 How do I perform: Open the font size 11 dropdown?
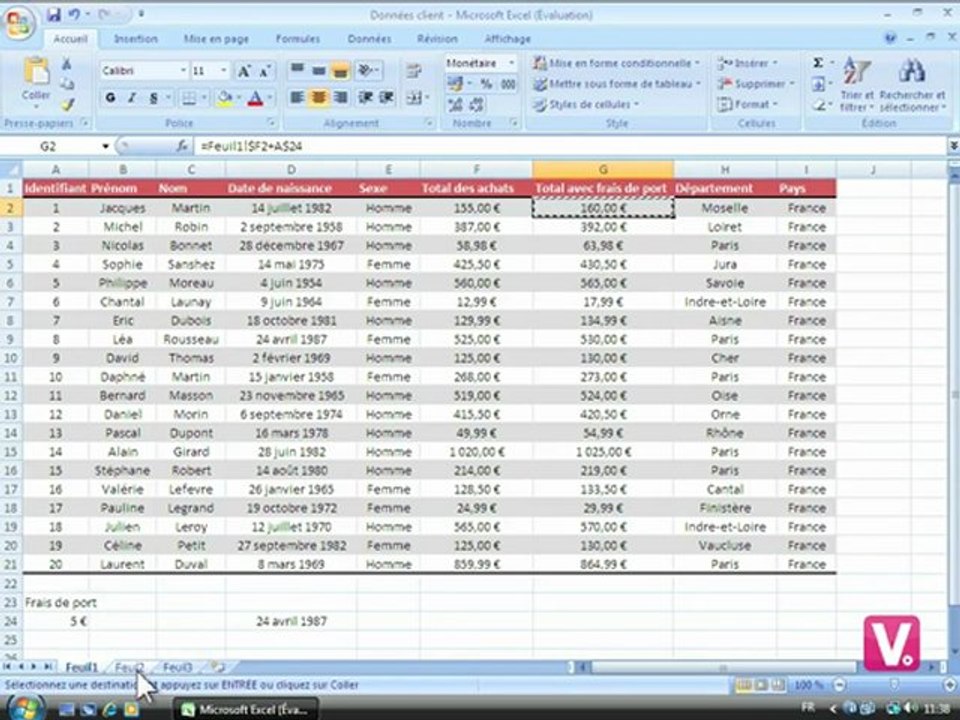coord(223,71)
